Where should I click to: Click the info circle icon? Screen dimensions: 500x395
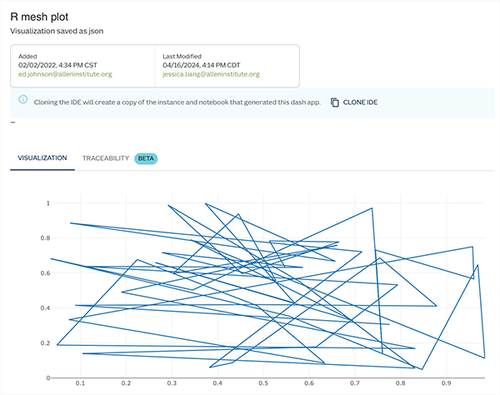(23, 99)
